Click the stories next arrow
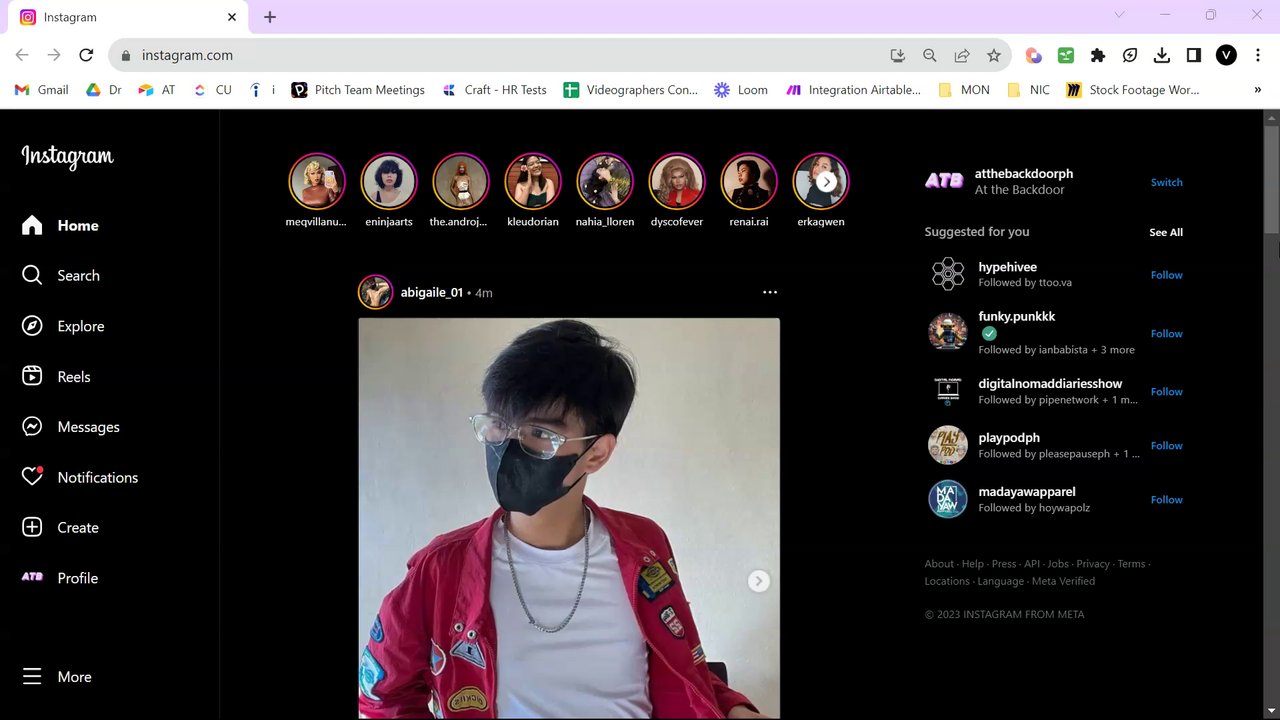 (x=826, y=182)
